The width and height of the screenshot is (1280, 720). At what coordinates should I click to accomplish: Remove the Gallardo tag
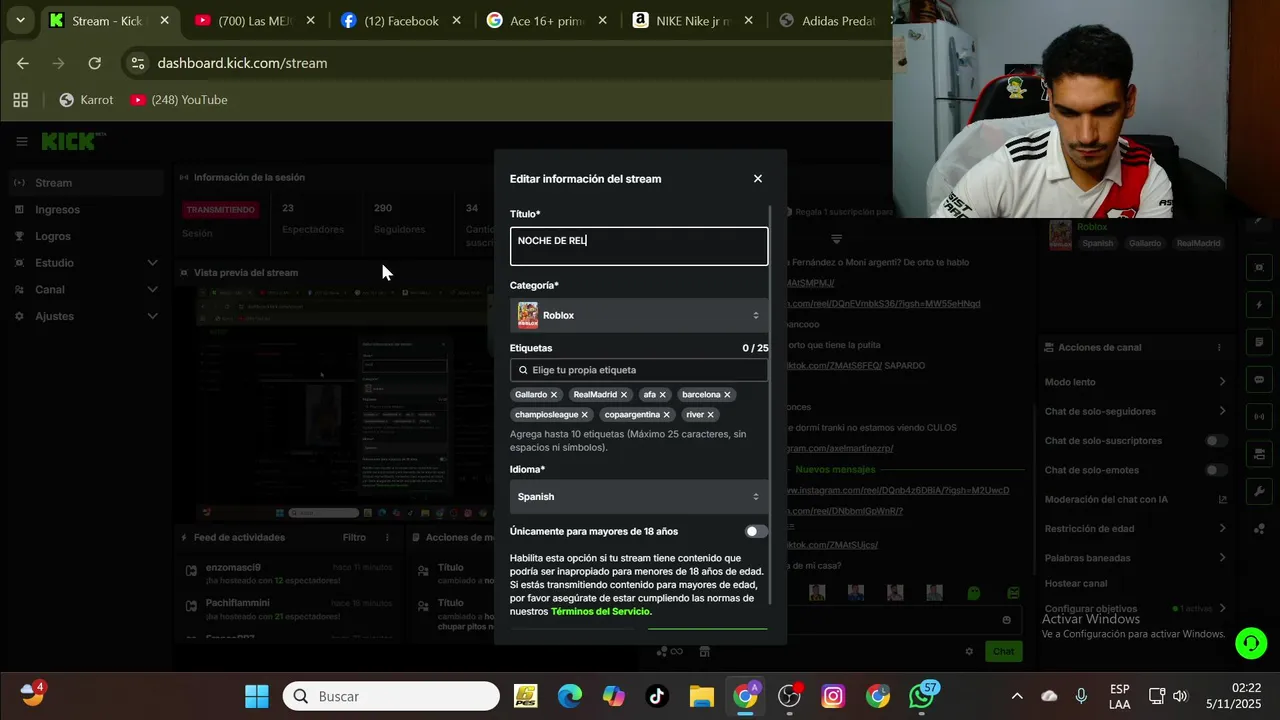pyautogui.click(x=554, y=395)
